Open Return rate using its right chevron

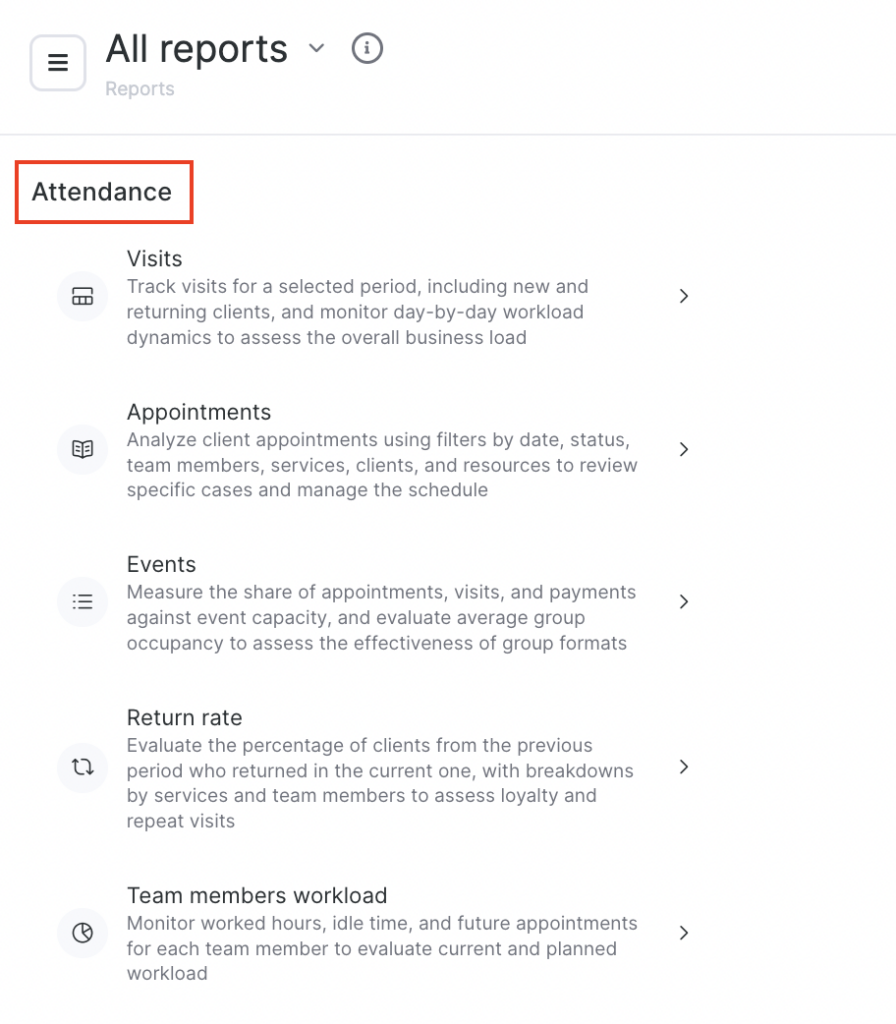(684, 767)
